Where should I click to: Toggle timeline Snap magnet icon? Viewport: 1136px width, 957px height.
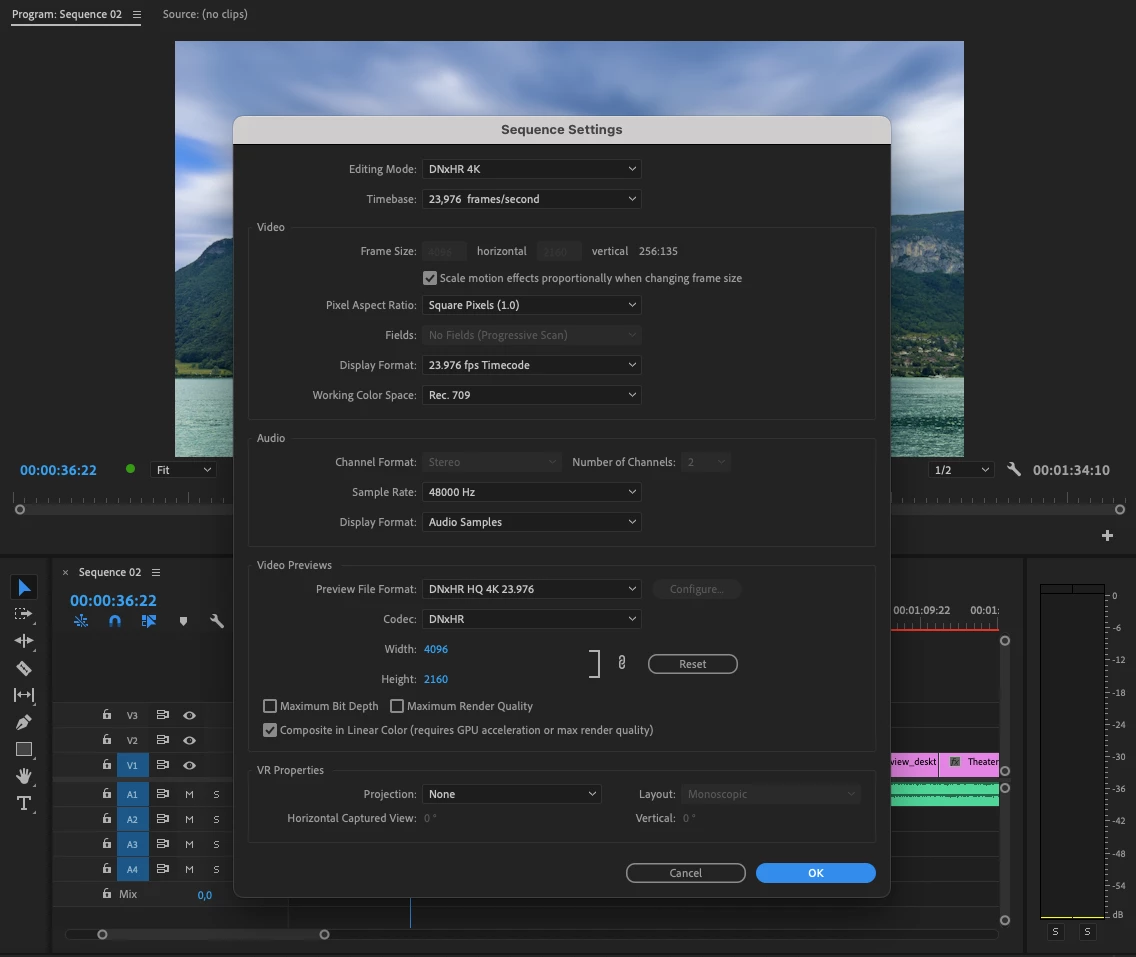tap(114, 621)
